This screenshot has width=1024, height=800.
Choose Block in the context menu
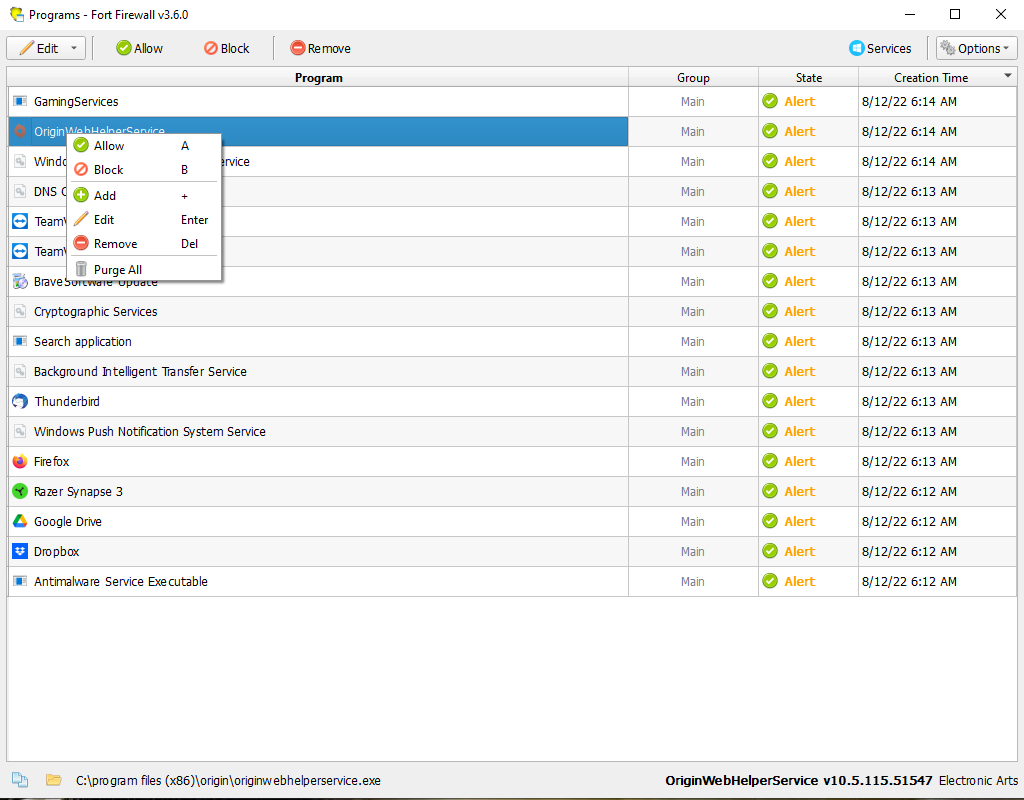[108, 170]
